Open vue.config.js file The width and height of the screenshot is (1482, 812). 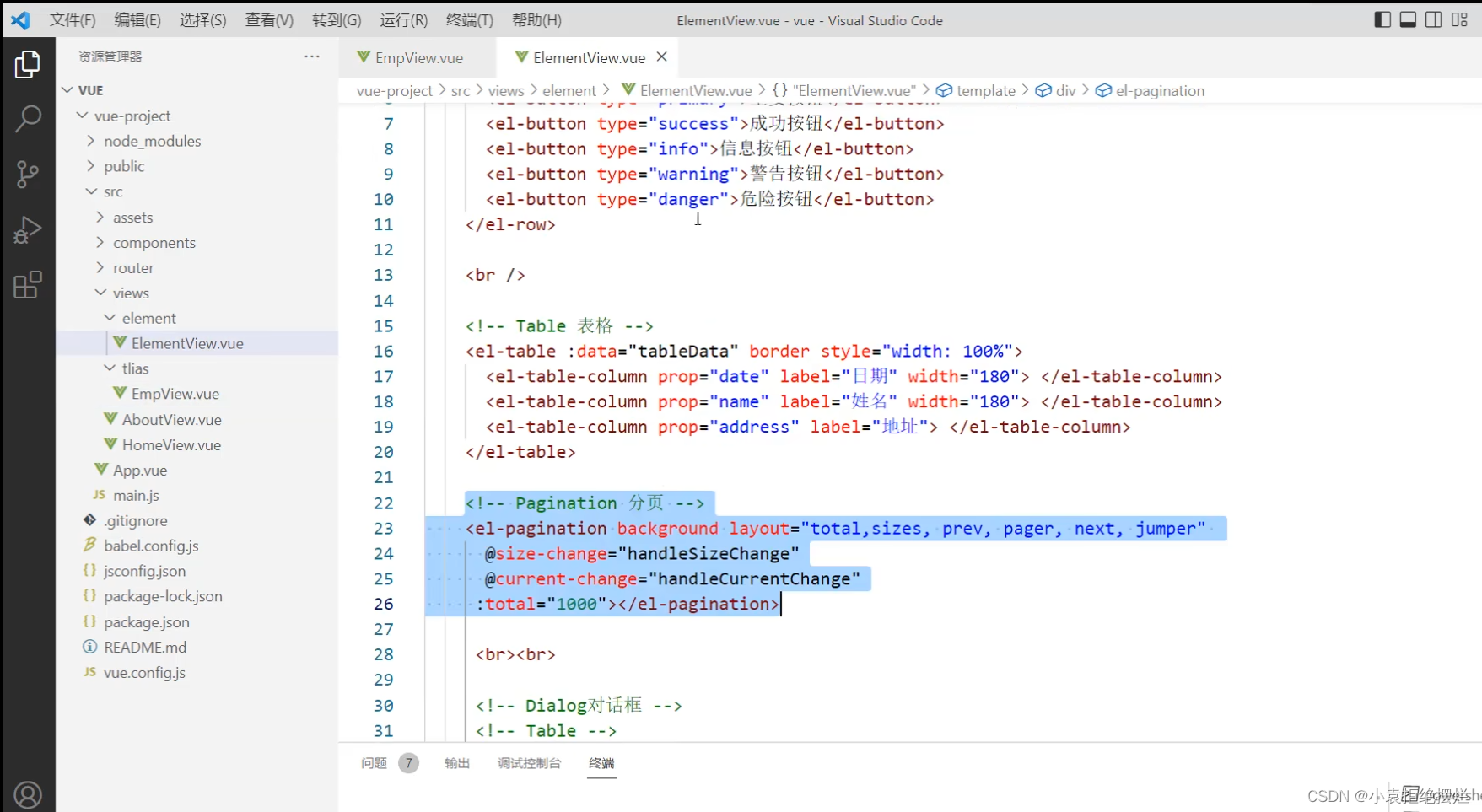coord(197,672)
